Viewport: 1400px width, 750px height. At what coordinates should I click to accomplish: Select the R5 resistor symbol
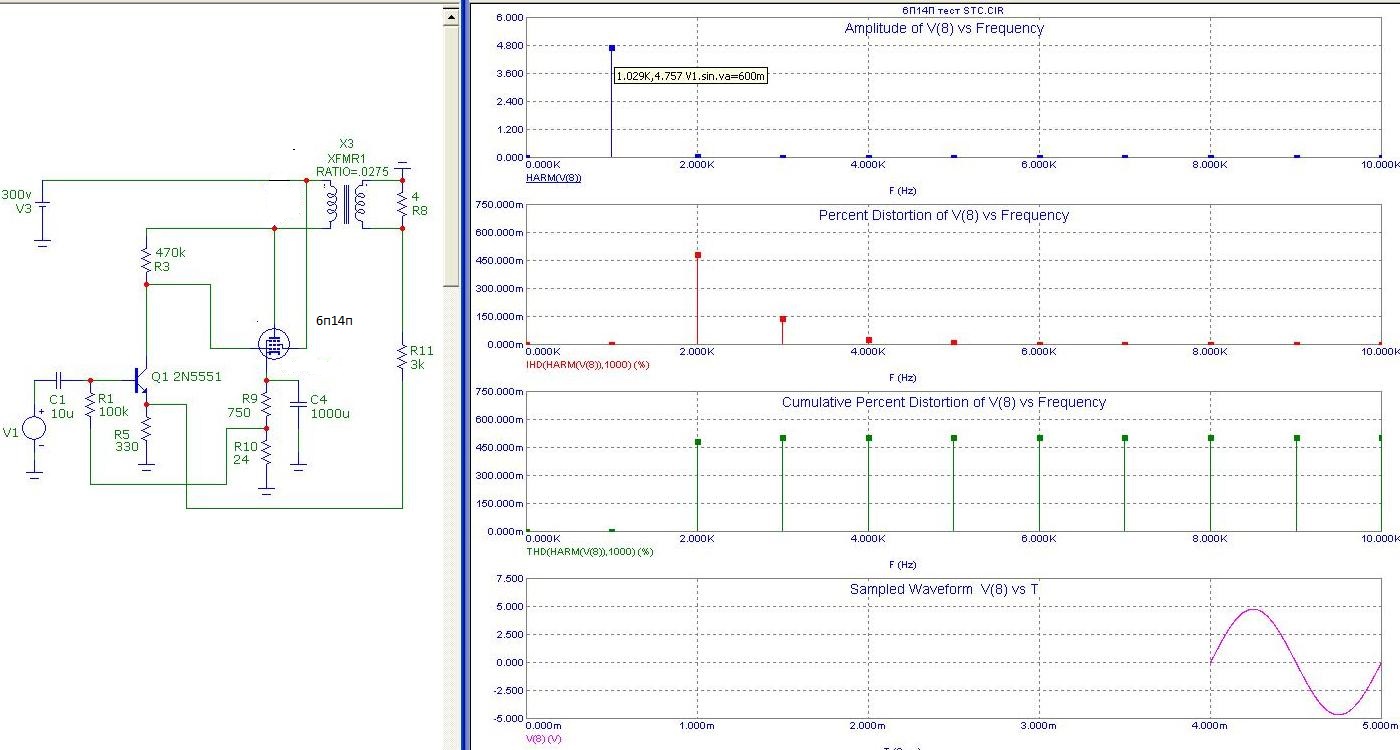coord(146,430)
